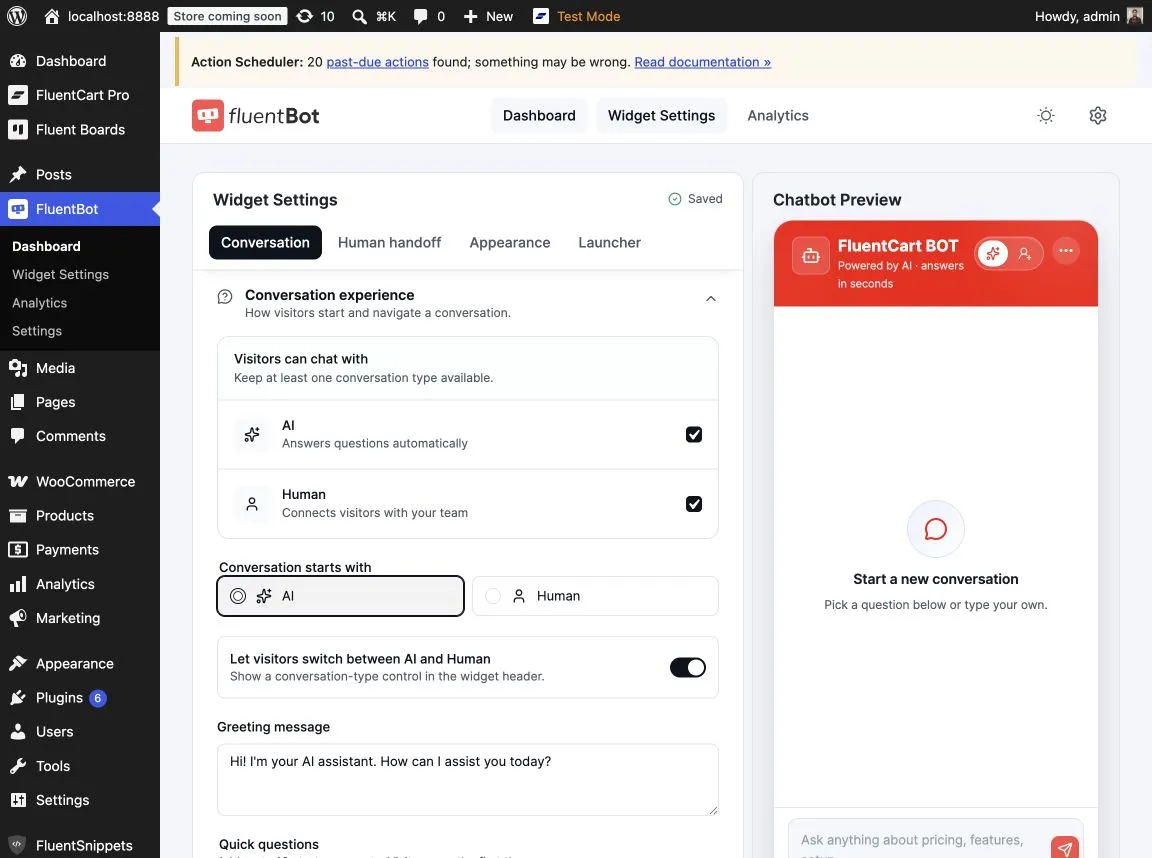Click the chatbot preview robot avatar
This screenshot has width=1152, height=858.
coord(811,256)
